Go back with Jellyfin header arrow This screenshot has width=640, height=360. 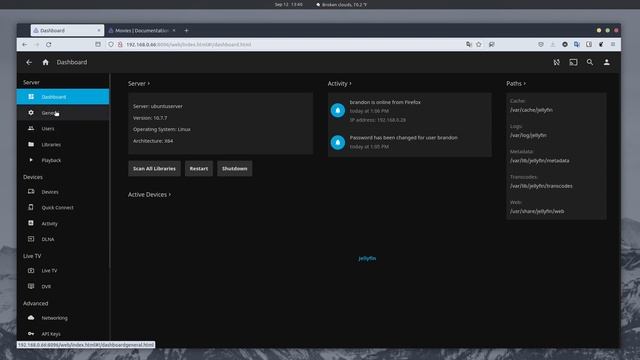[x=29, y=62]
